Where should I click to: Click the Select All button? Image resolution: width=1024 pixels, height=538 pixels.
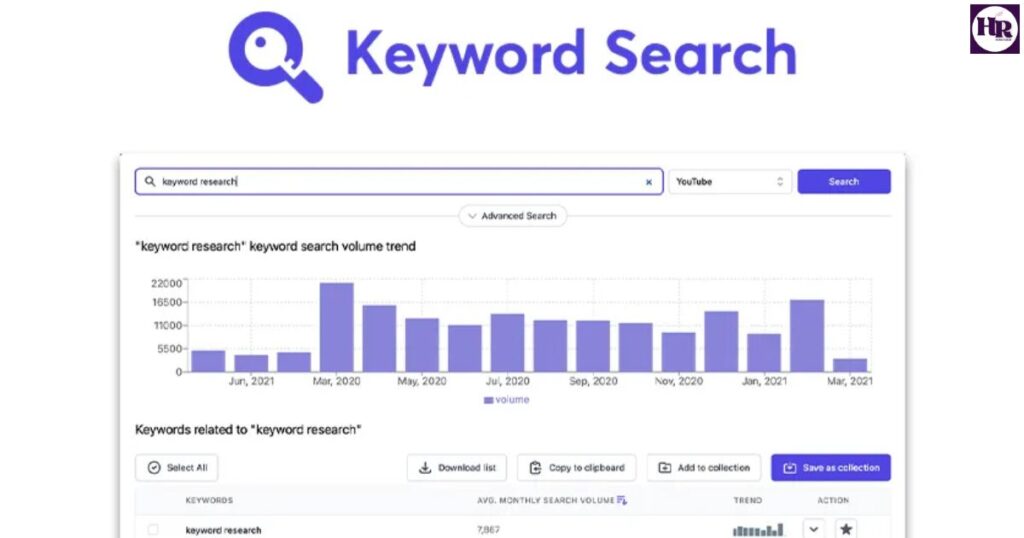point(177,467)
